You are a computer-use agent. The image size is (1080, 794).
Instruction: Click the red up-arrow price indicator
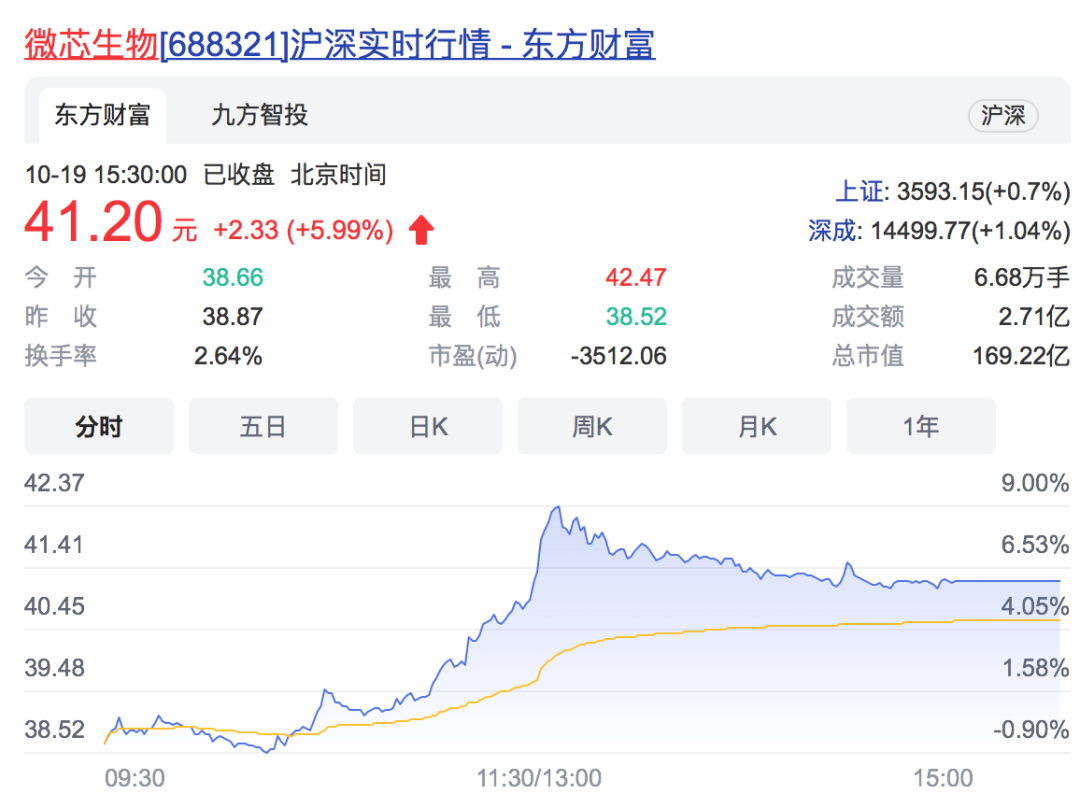click(x=421, y=230)
